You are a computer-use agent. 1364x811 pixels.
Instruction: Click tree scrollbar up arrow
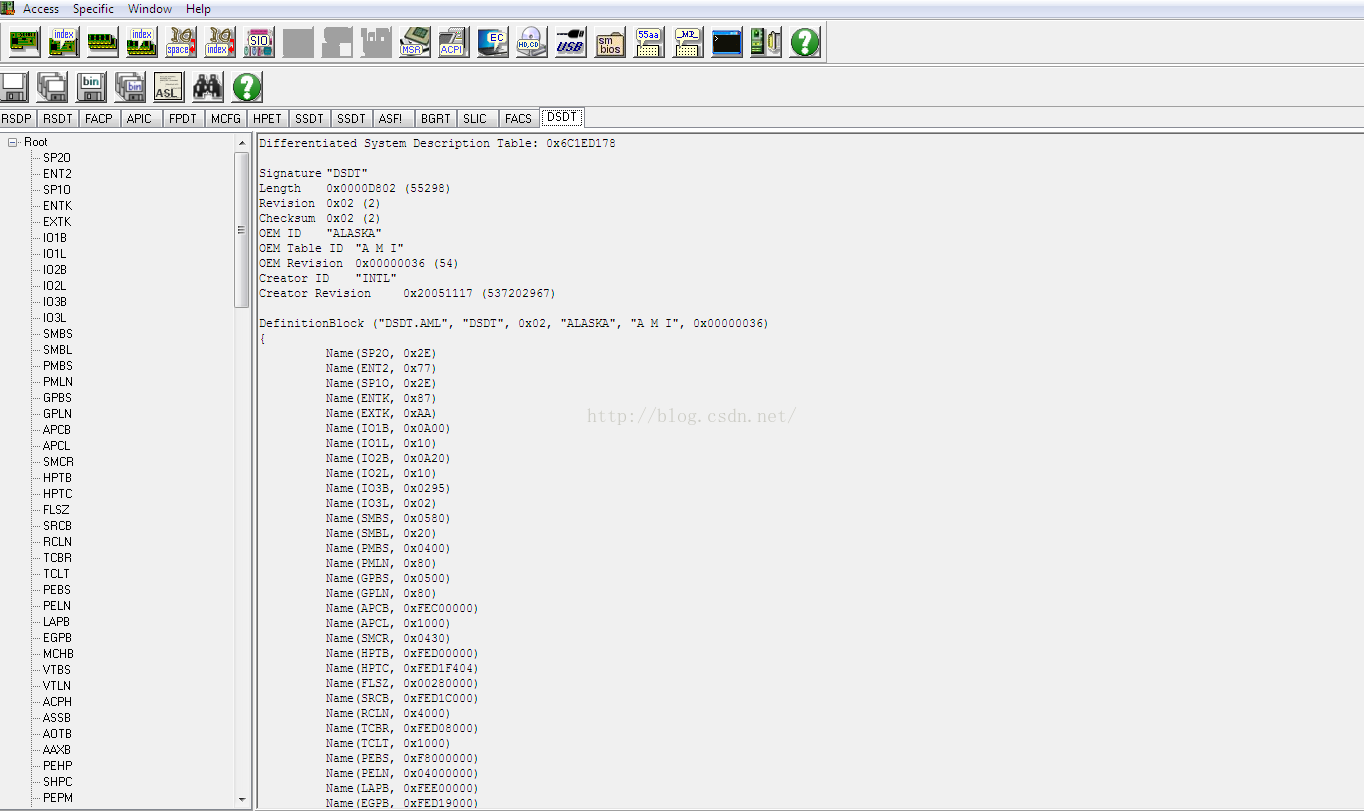coord(241,143)
